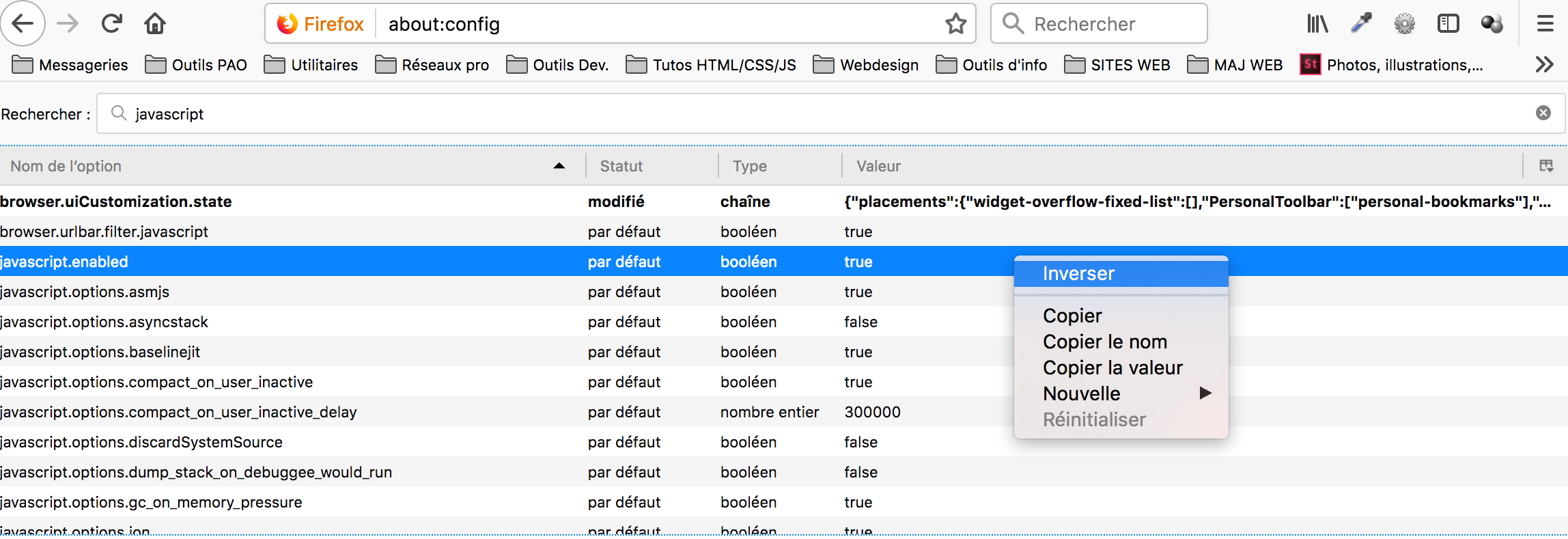Screen dimensions: 1568x539
Task: Go back with the back arrow button
Action: tap(23, 24)
